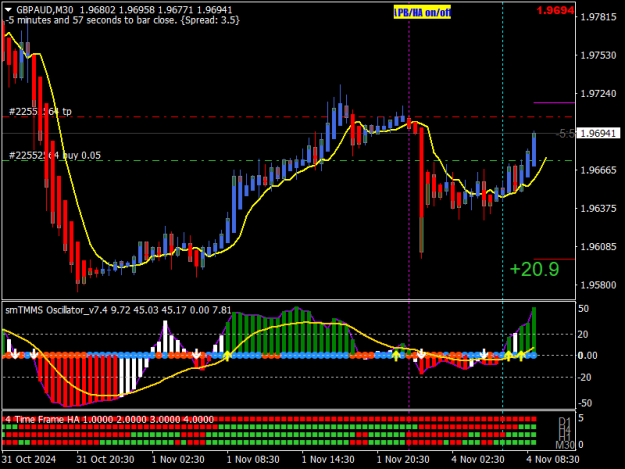The width and height of the screenshot is (625, 469).
Task: Click the oscillator scale value -50
Action: tap(585, 403)
